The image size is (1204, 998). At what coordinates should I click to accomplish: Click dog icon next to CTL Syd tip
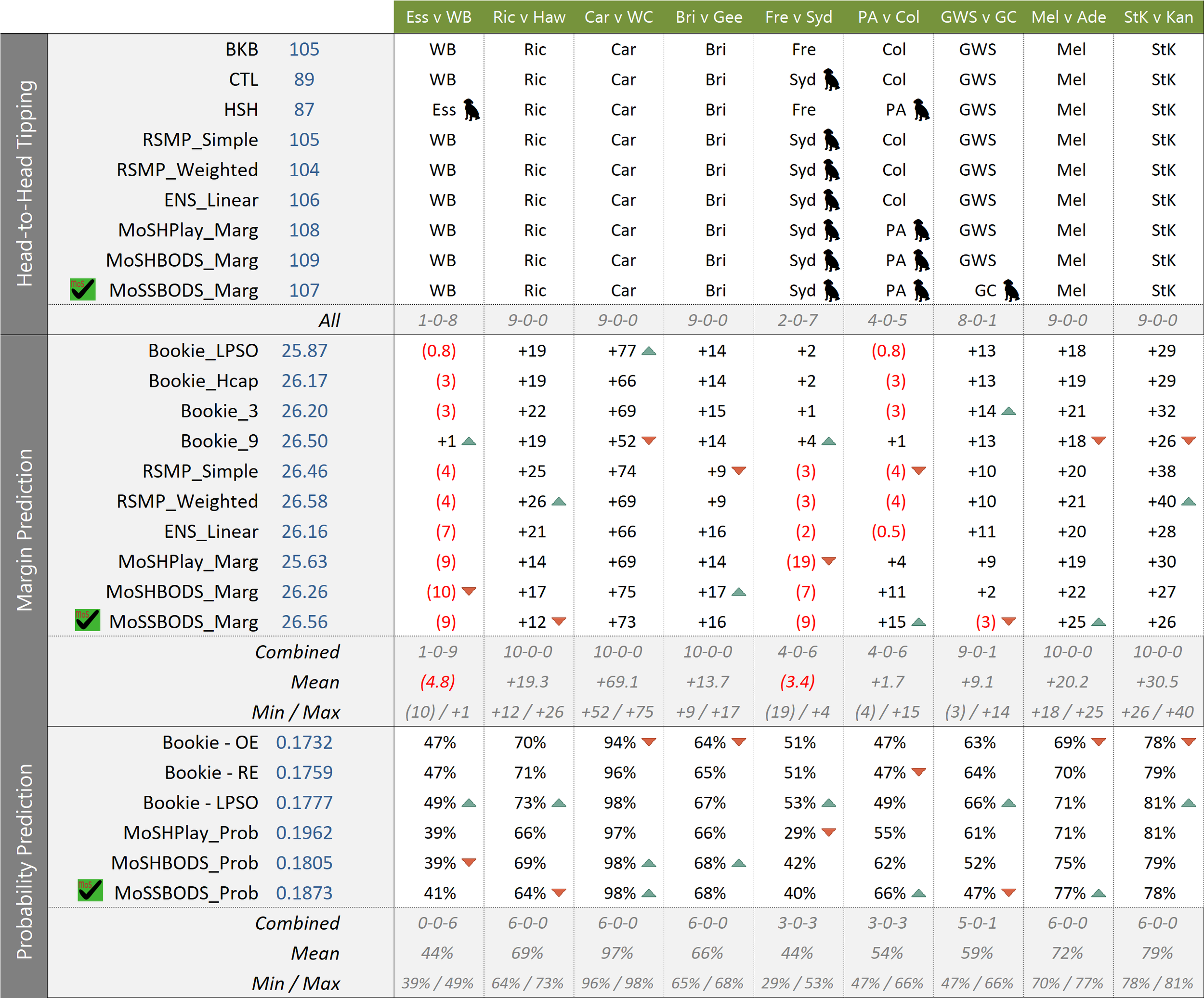pos(831,80)
